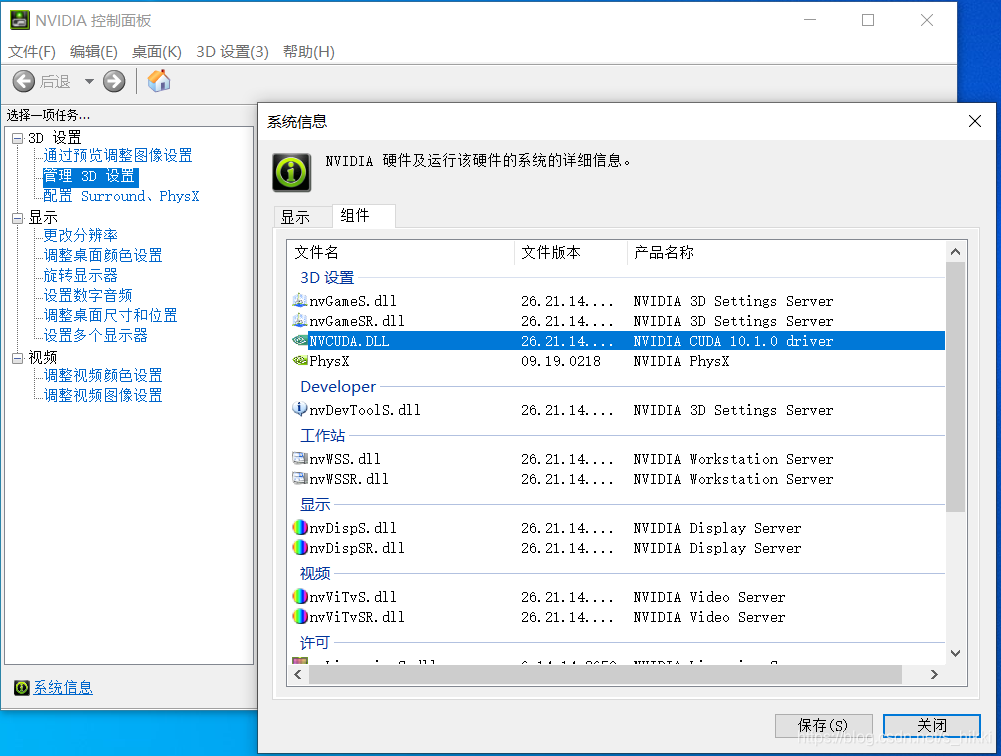Screen dimensions: 1001x756
Task: Select the nvGameS.dll file icon
Action: 299,301
